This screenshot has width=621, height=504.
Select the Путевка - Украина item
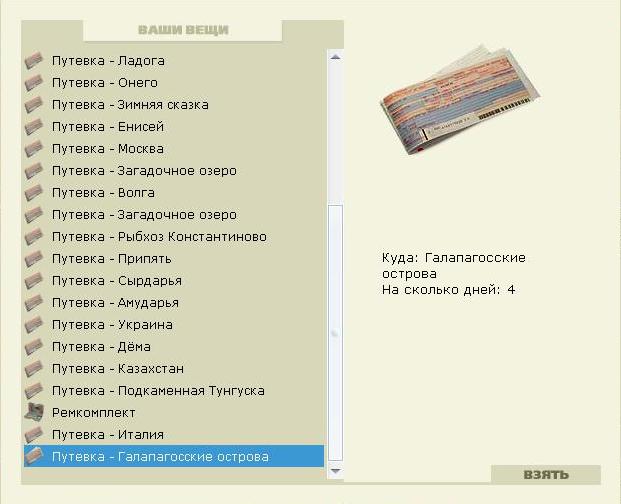174,325
